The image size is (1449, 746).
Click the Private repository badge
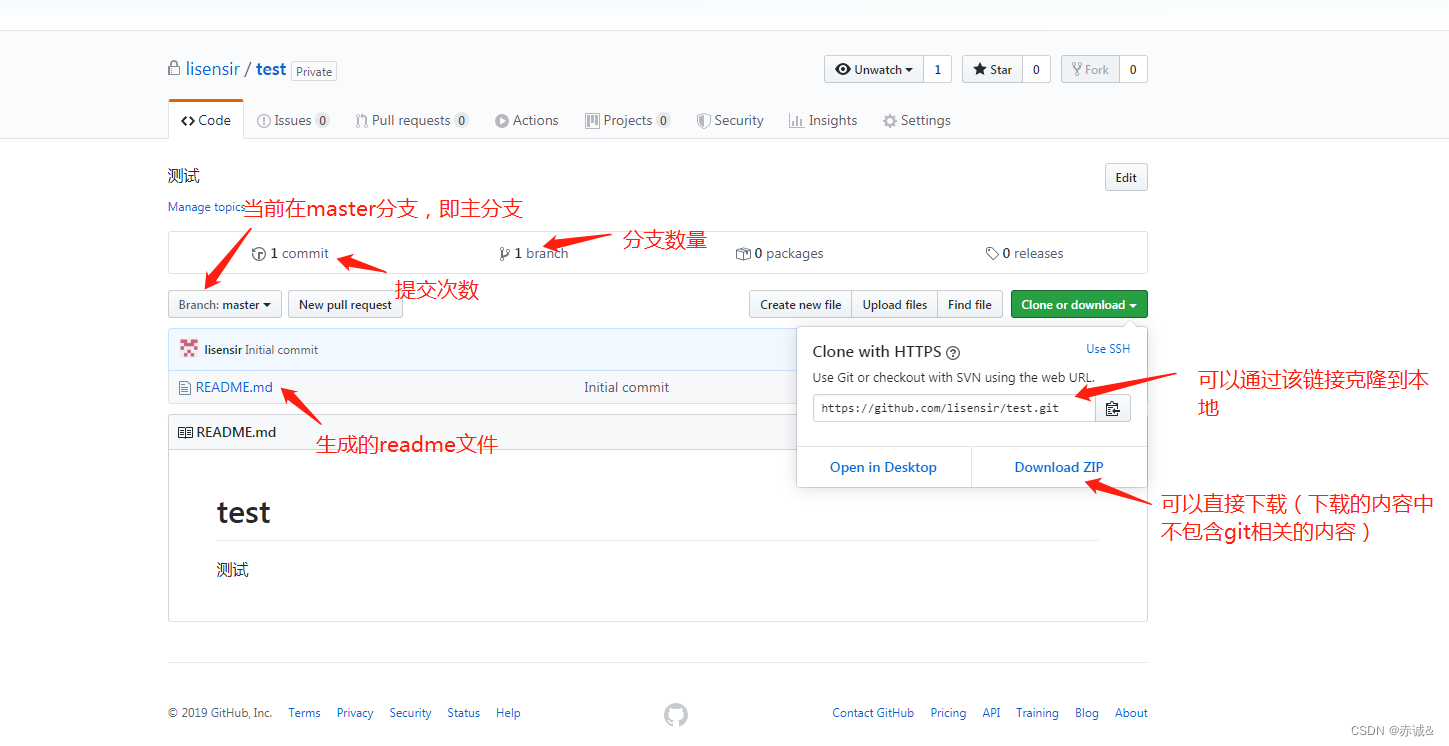pyautogui.click(x=314, y=71)
